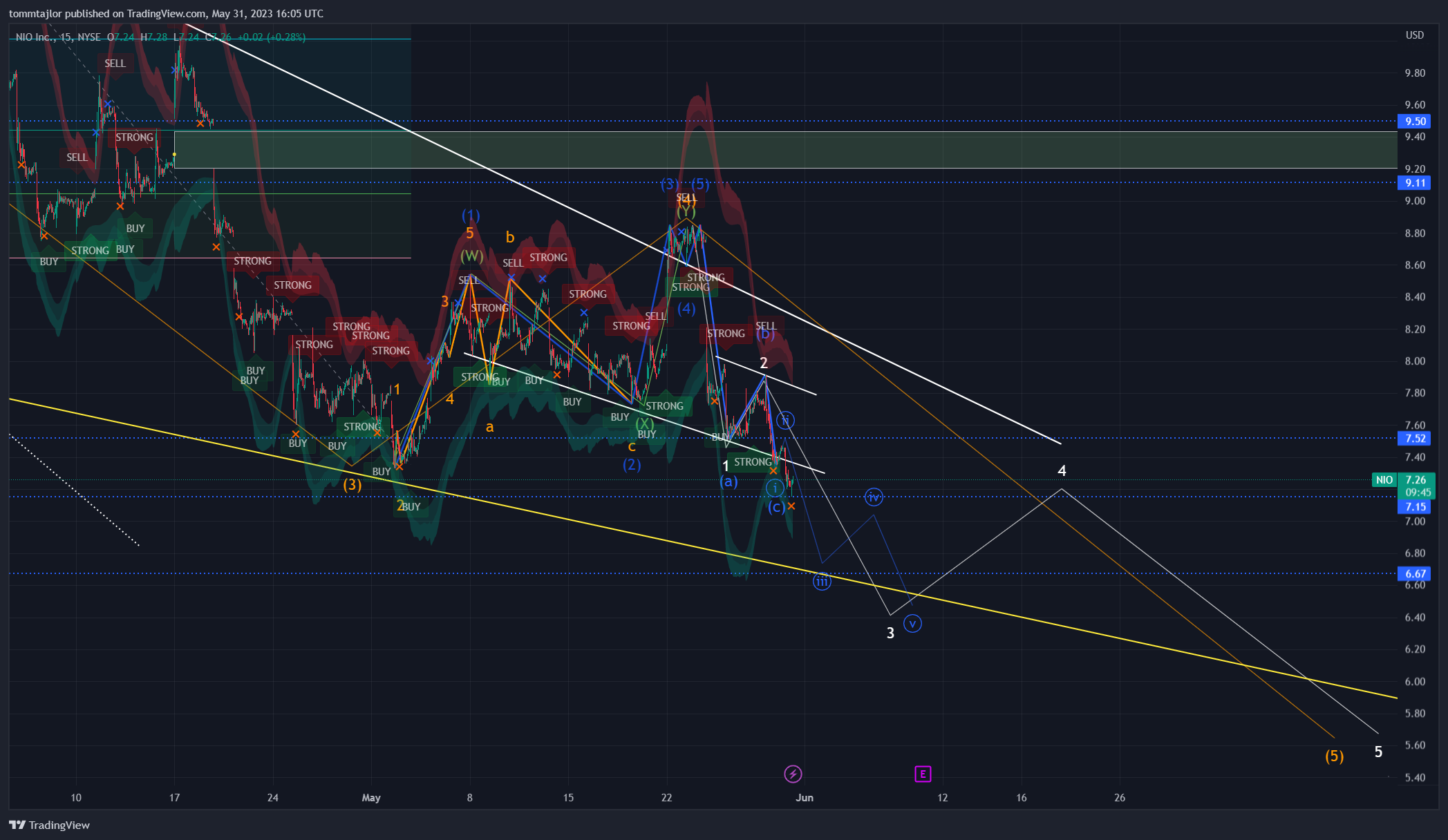Select the white 4 projection label

click(x=1062, y=471)
